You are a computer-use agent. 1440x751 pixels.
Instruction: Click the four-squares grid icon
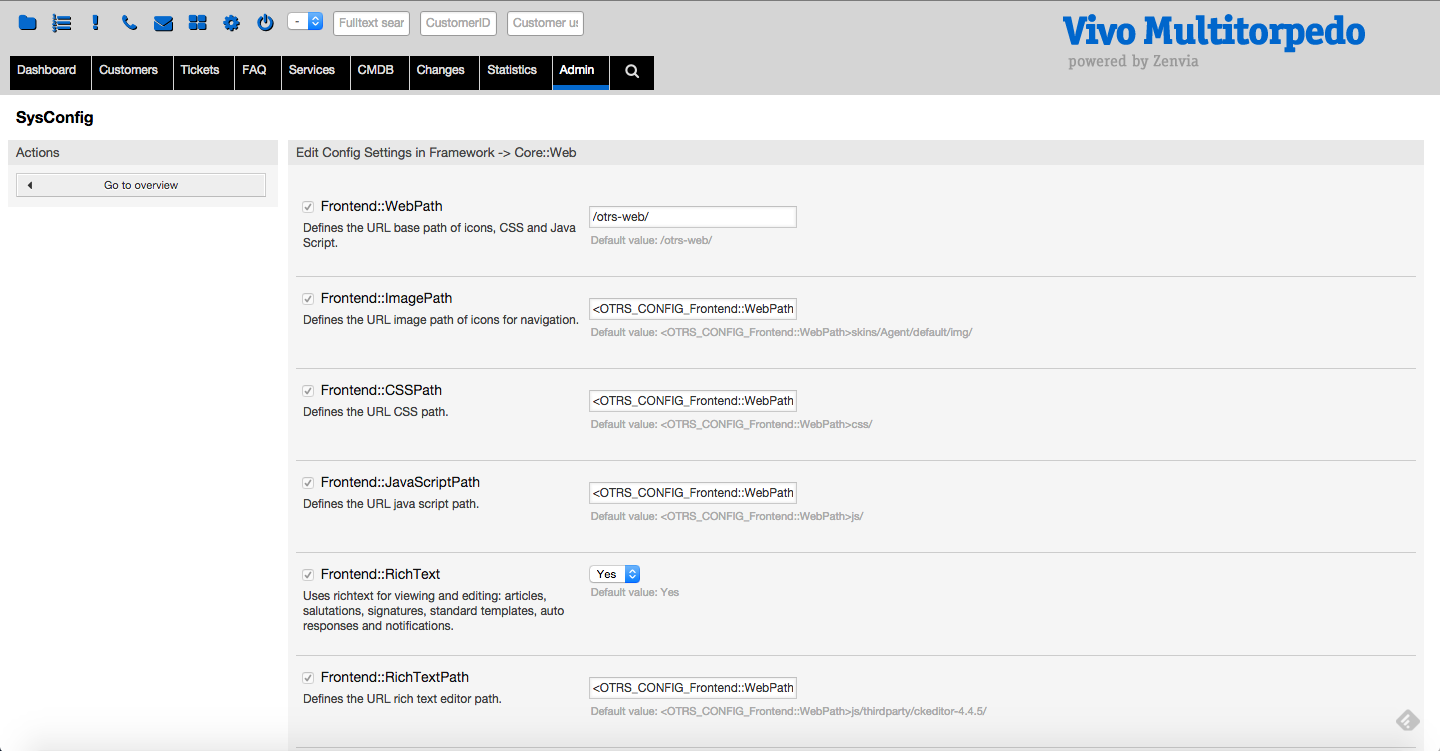pos(197,23)
